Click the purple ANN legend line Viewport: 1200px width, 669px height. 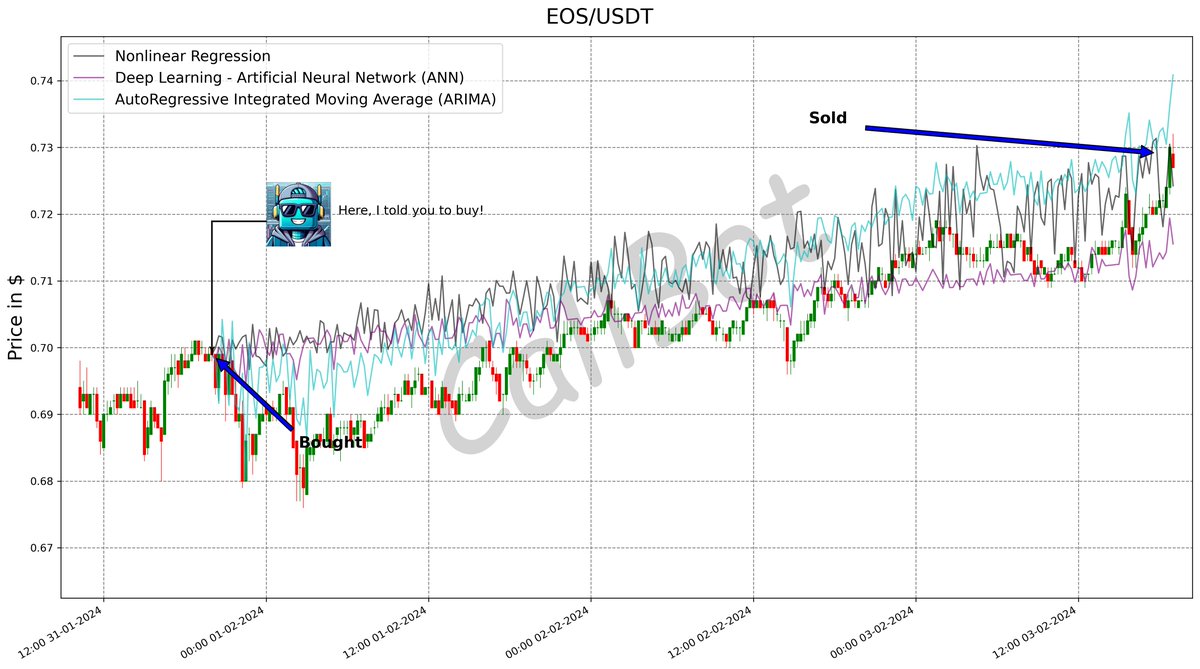89,78
